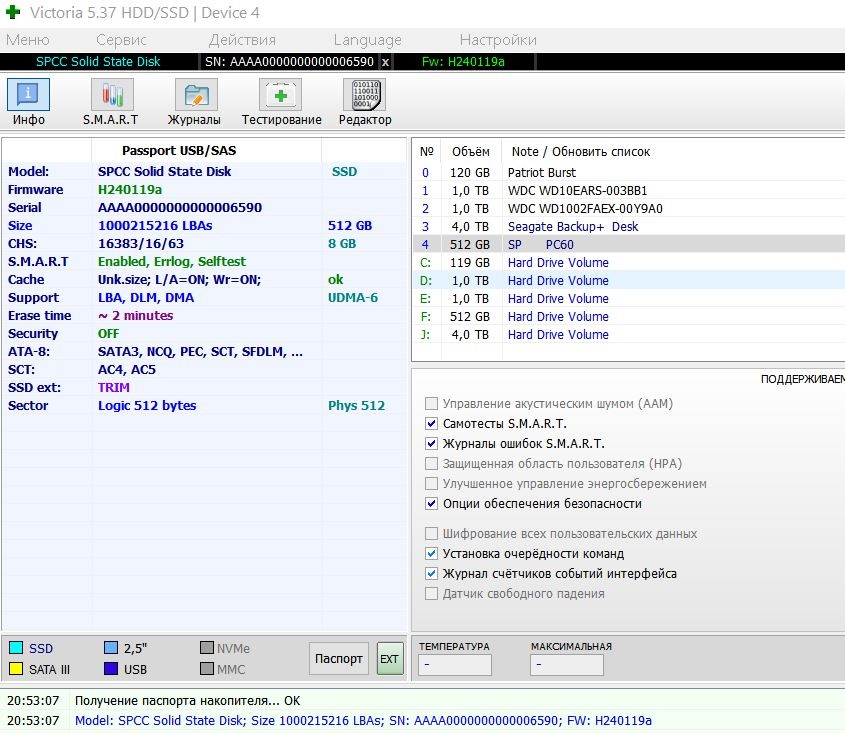Toggle Шифрование всех пользовательских данных checkbox
Image resolution: width=845 pixels, height=733 pixels.
tap(431, 534)
